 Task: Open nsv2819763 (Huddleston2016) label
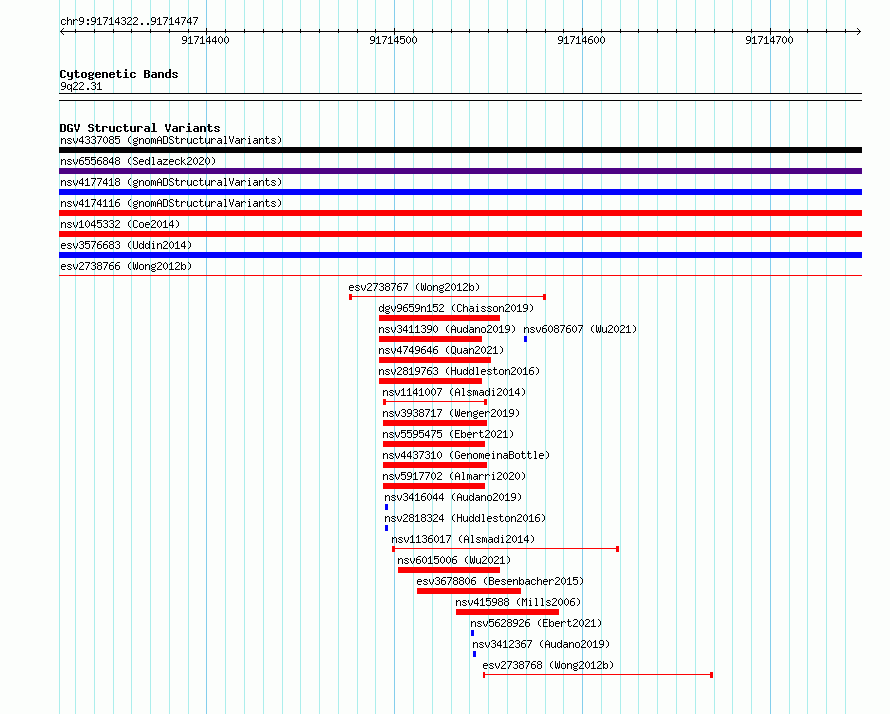click(x=459, y=371)
